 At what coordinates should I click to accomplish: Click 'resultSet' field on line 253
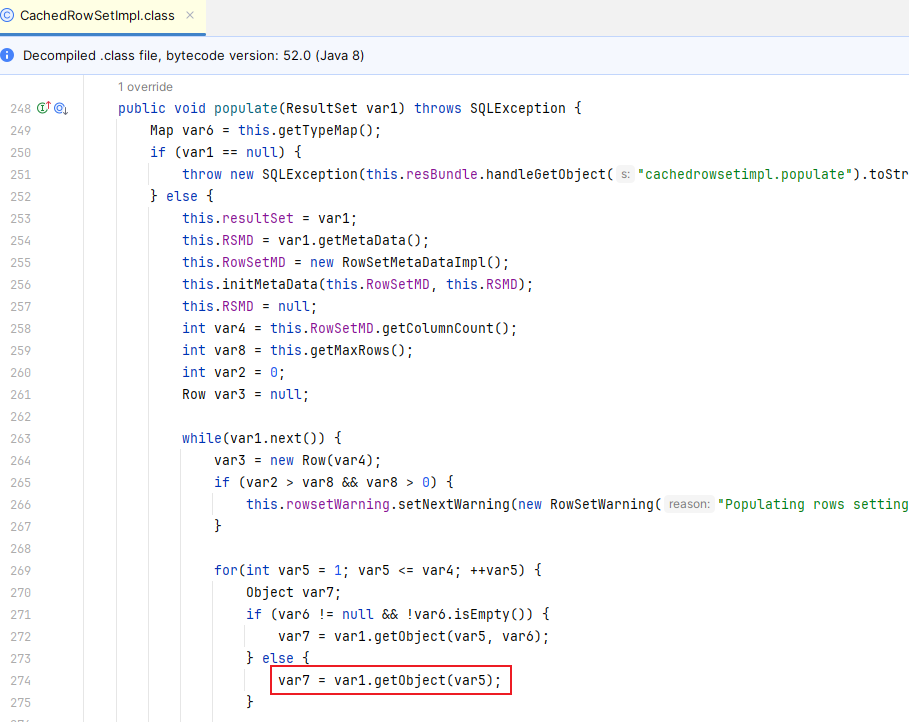tap(258, 219)
